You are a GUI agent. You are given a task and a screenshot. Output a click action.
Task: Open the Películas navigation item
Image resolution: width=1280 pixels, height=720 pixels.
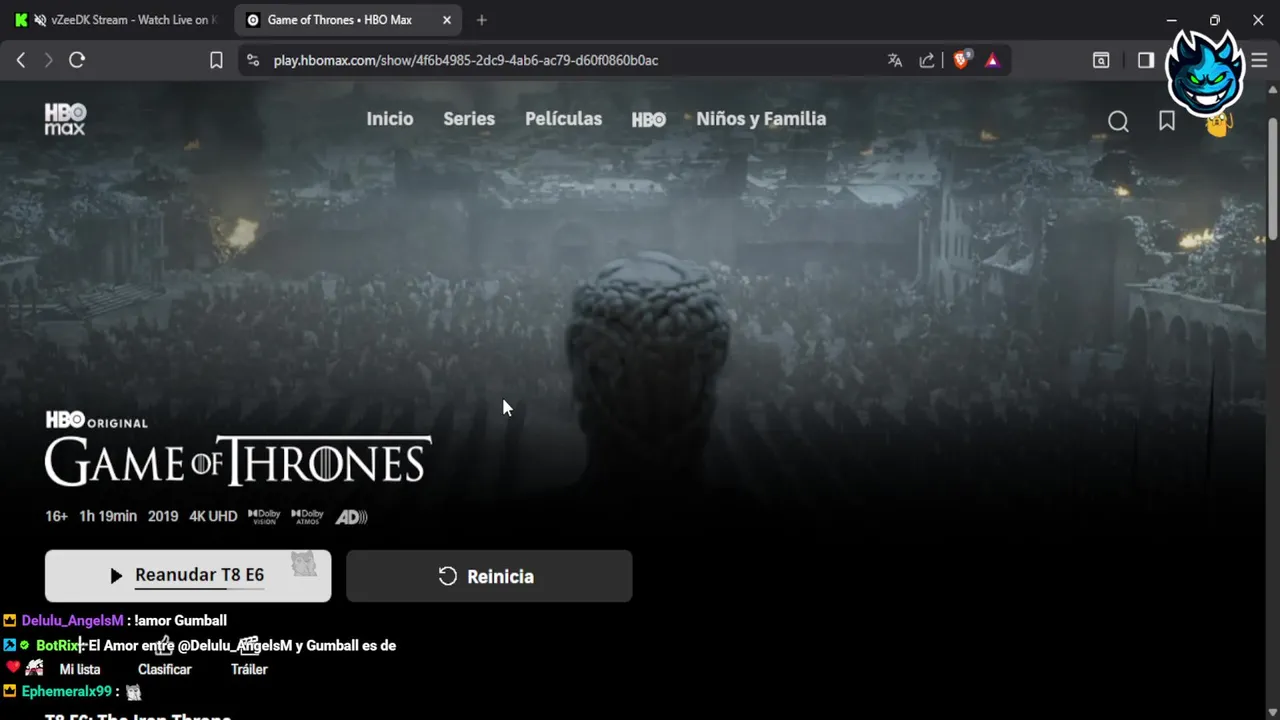point(564,119)
